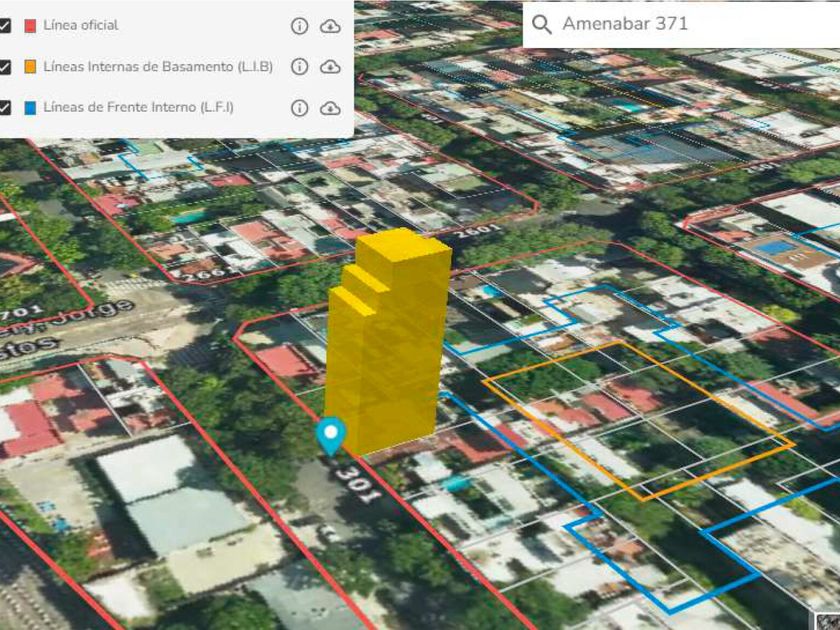Select the Línea oficial layer label
Image resolution: width=840 pixels, height=630 pixels.
[81, 25]
